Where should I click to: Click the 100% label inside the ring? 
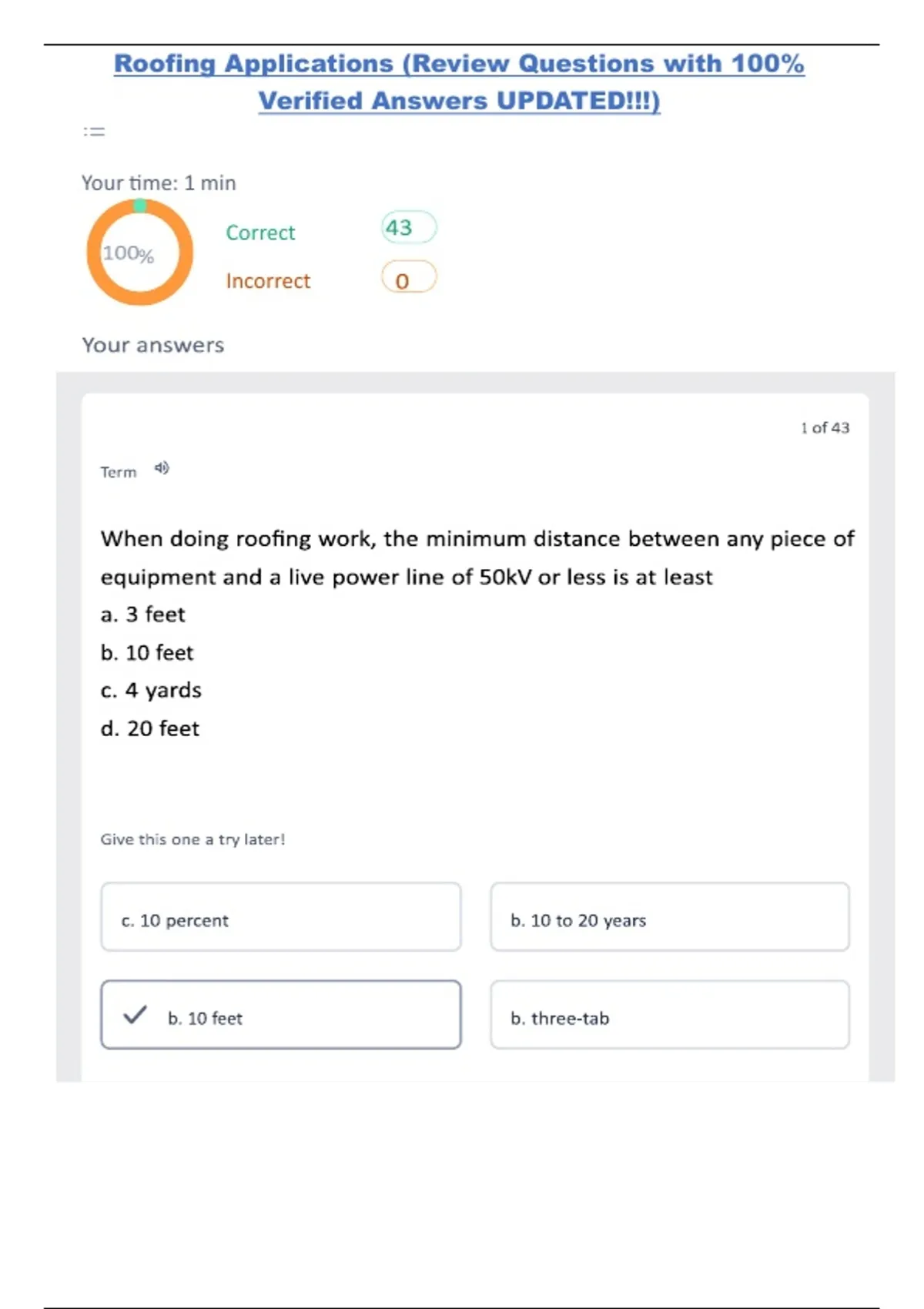tap(129, 253)
